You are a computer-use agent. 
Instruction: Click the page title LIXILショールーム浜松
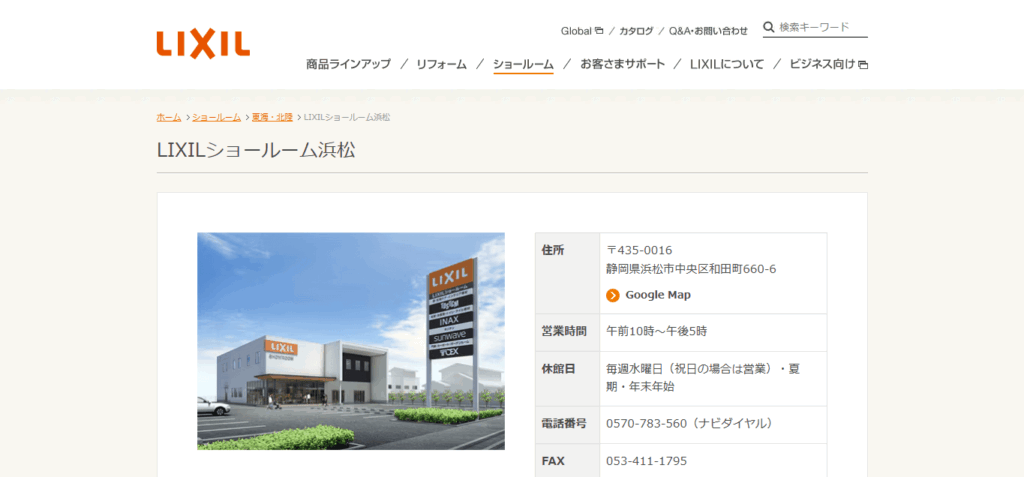256,150
